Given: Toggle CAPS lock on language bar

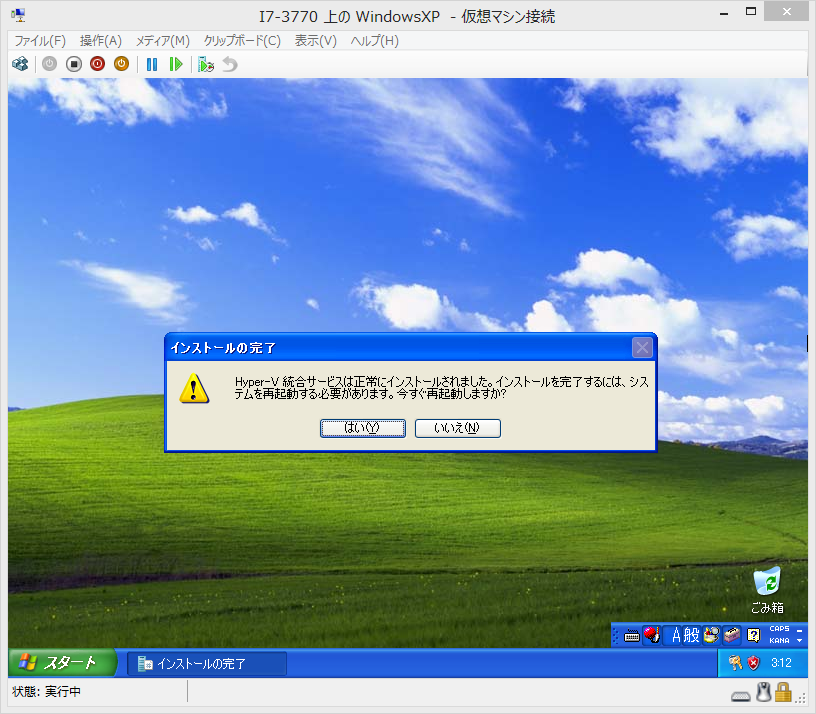Looking at the screenshot, I should (x=779, y=629).
